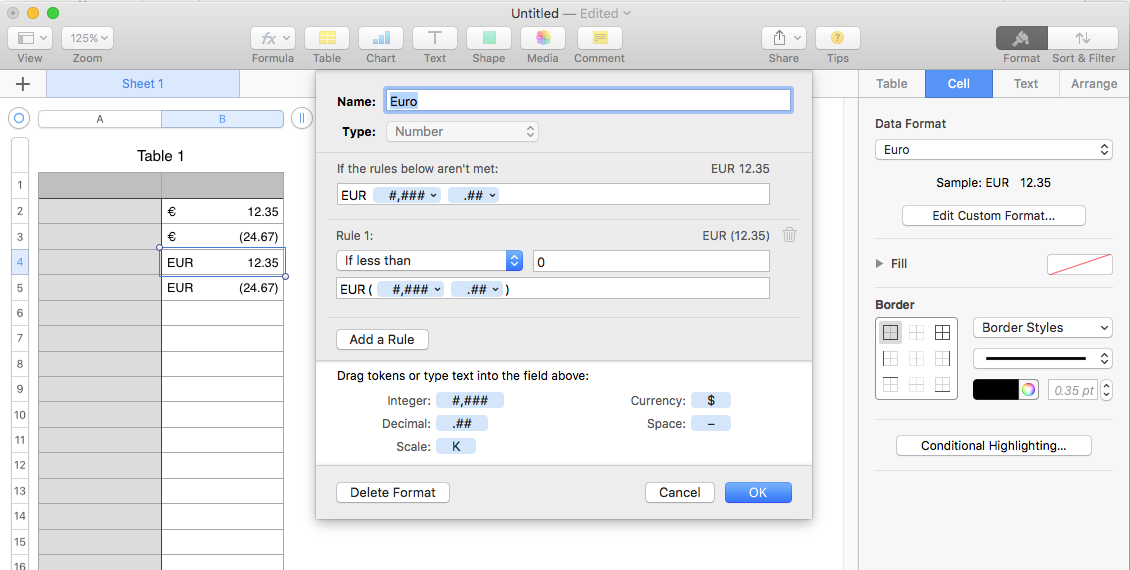Select the bottom border icon
1130x570 pixels.
click(x=942, y=384)
